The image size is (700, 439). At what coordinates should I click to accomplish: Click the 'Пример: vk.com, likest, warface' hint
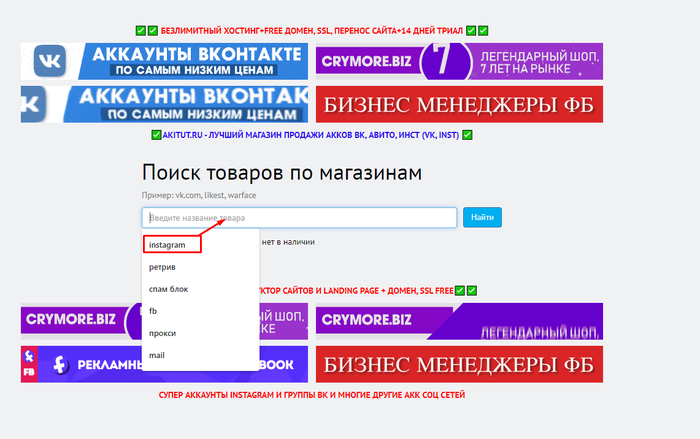[x=199, y=195]
